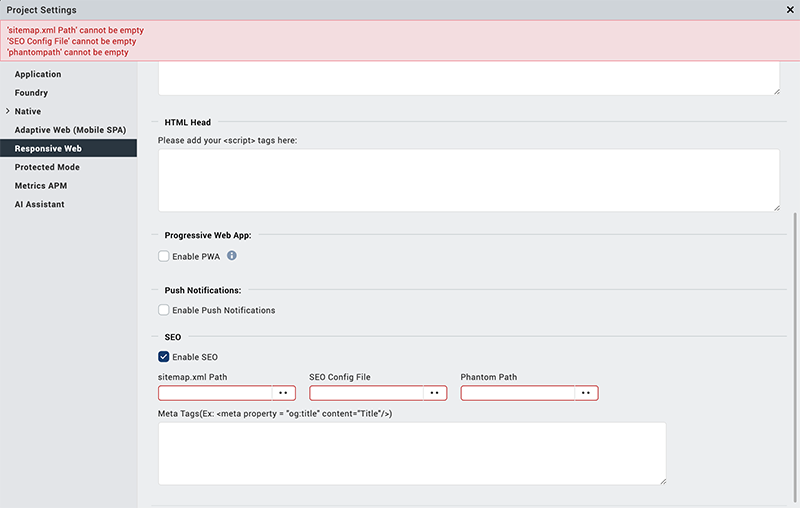Close the Project Settings dialog
This screenshot has width=800, height=508.
tap(790, 10)
